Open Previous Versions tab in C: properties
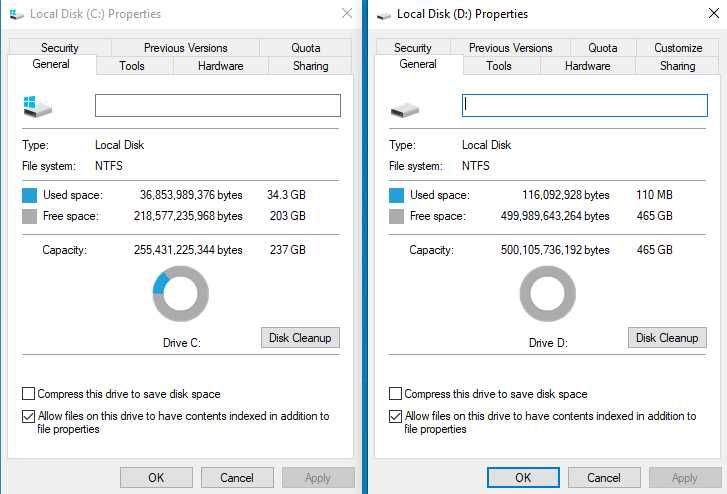Viewport: 727px width, 494px height. [185, 48]
